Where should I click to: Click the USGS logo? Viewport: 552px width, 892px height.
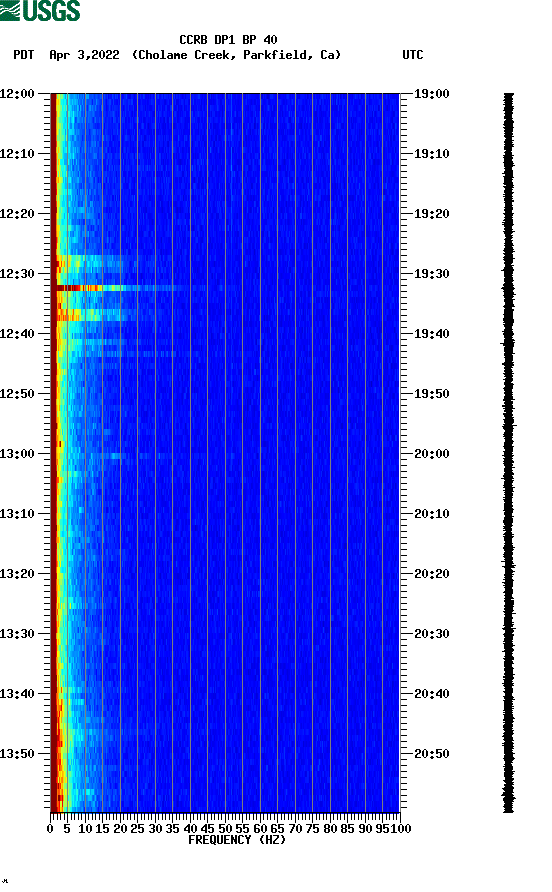(x=40, y=10)
